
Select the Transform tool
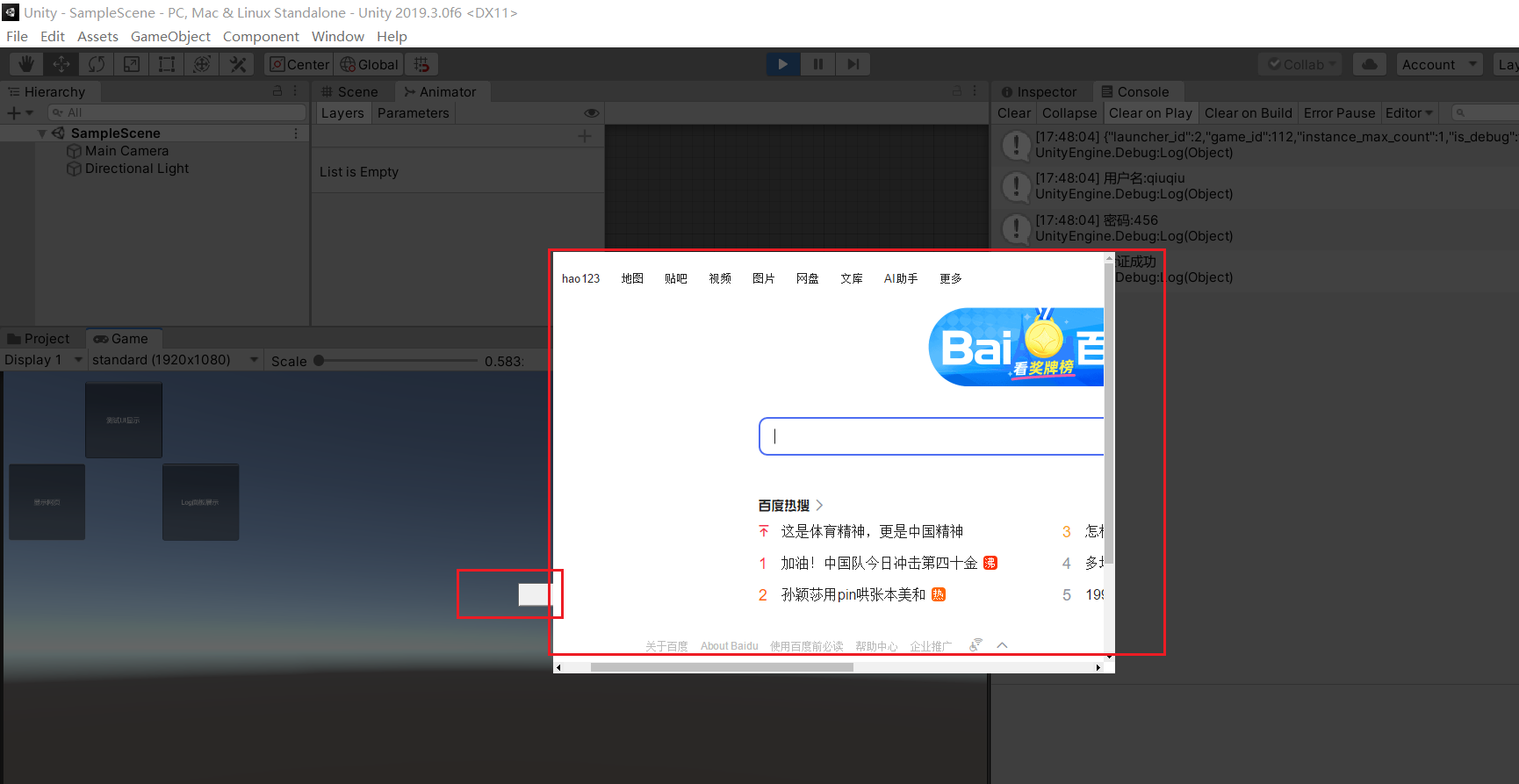(x=202, y=64)
